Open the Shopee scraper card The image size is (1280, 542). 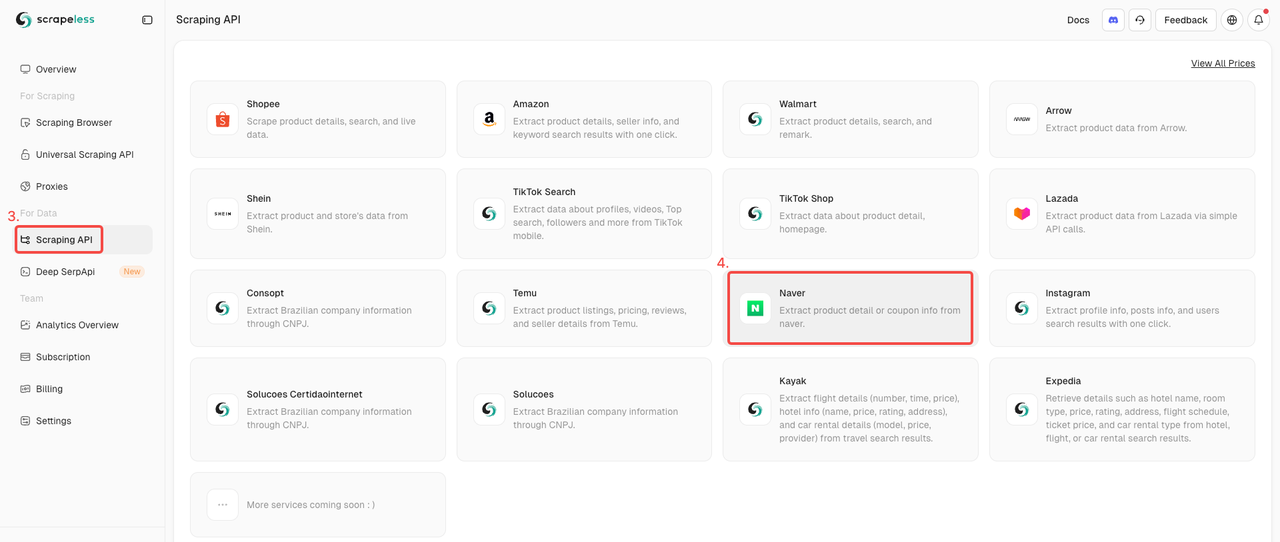click(x=318, y=119)
